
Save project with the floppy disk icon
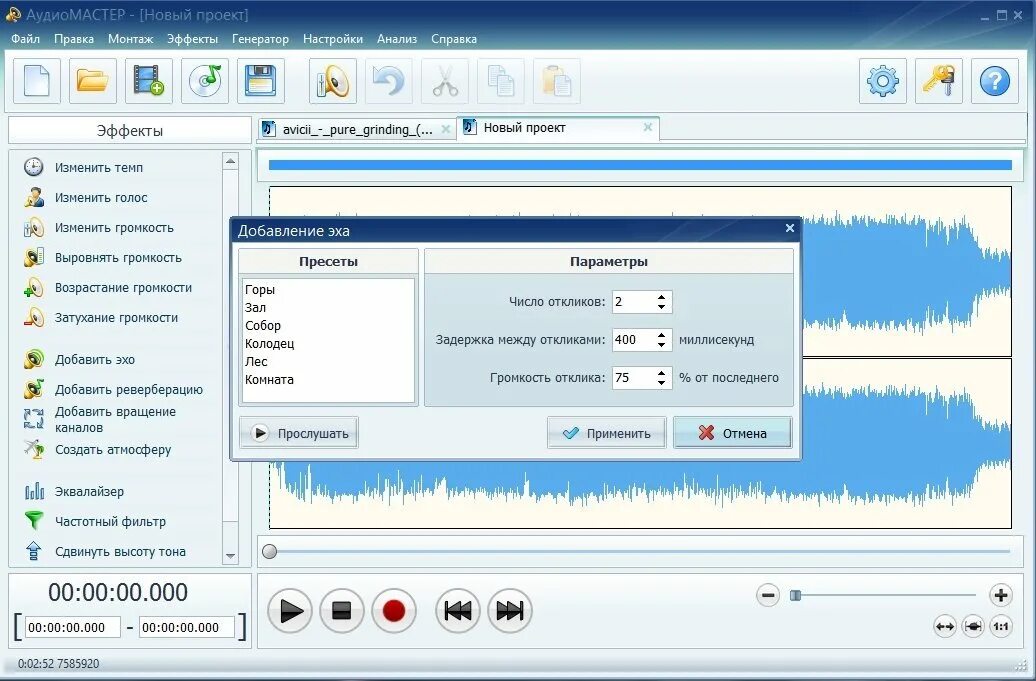260,81
